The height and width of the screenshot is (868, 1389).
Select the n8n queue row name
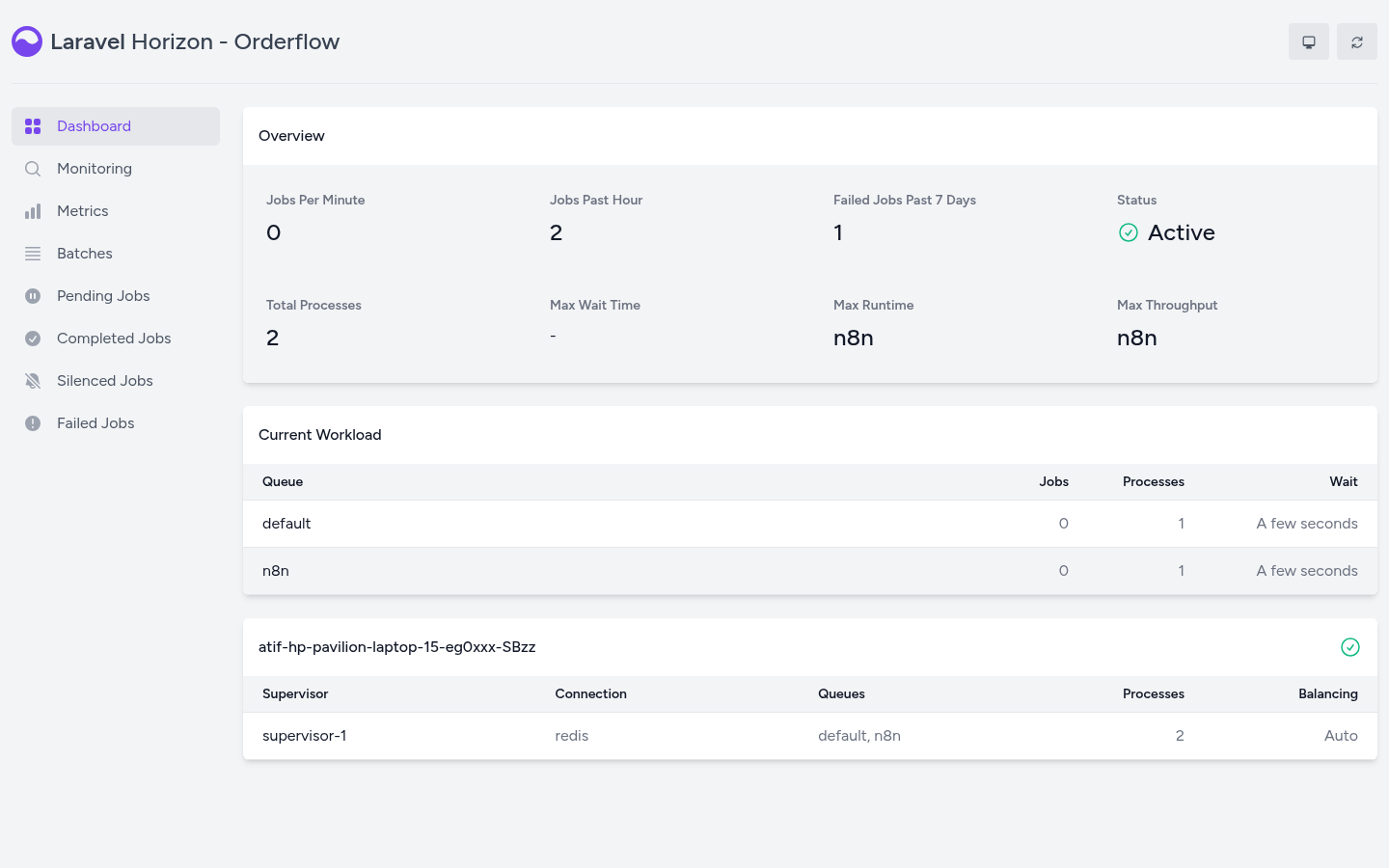[x=276, y=571]
